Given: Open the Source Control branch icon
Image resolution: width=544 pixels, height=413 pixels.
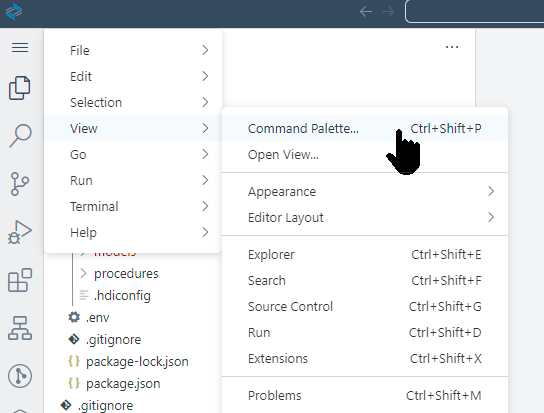Looking at the screenshot, I should (20, 184).
